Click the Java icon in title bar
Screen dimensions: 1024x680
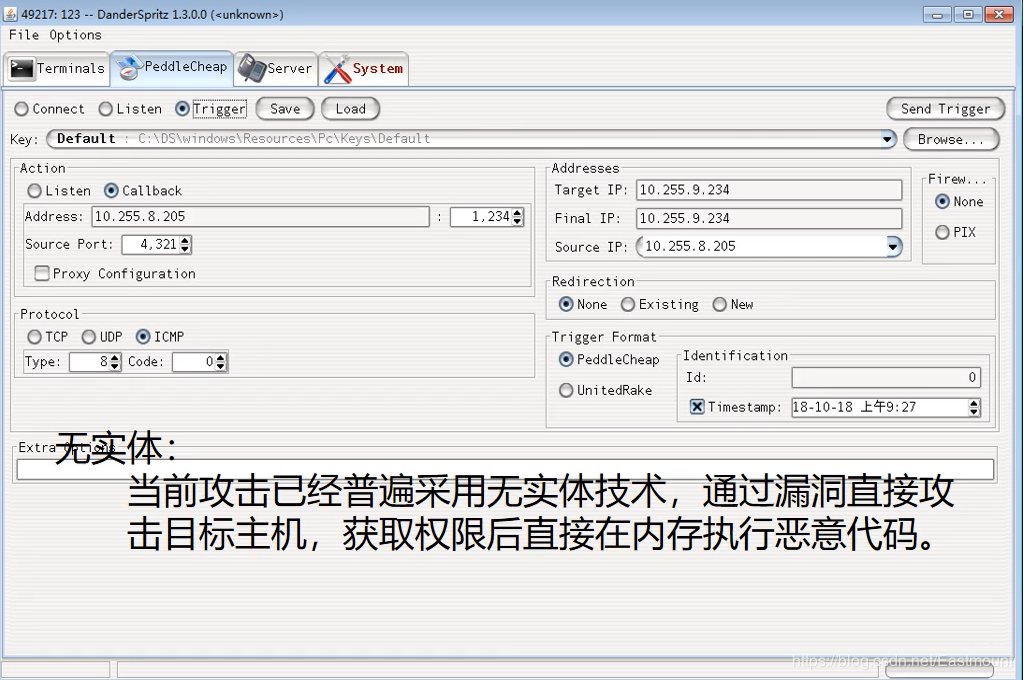(x=10, y=14)
